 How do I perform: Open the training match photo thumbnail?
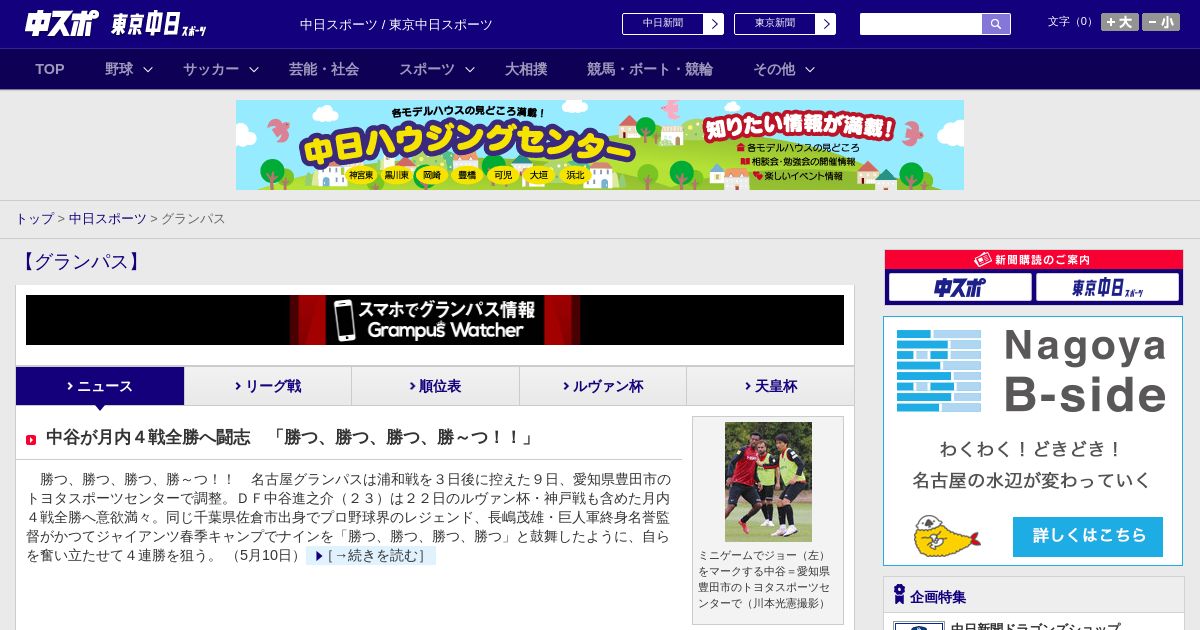[768, 482]
